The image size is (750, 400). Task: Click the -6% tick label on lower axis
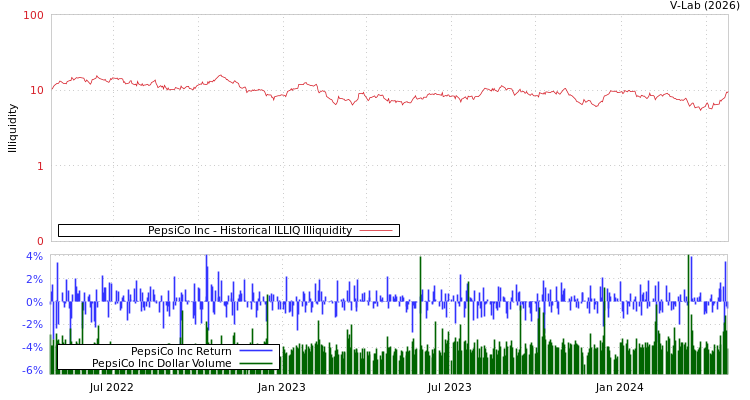(32, 370)
